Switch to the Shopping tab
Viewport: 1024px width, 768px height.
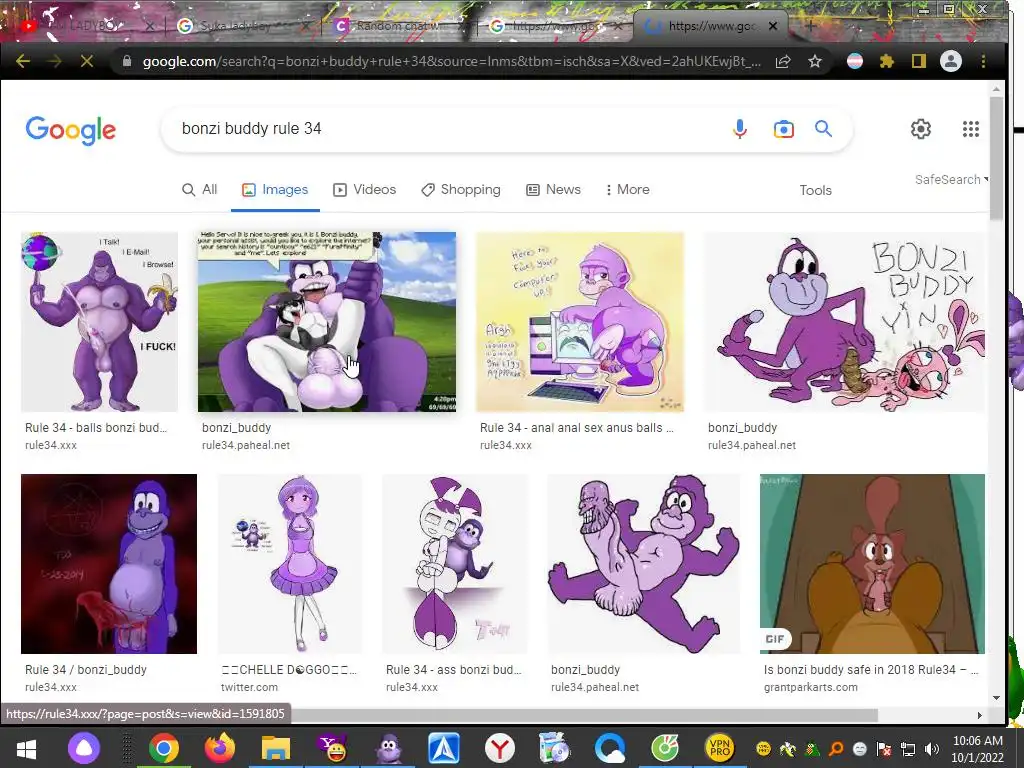pyautogui.click(x=461, y=189)
